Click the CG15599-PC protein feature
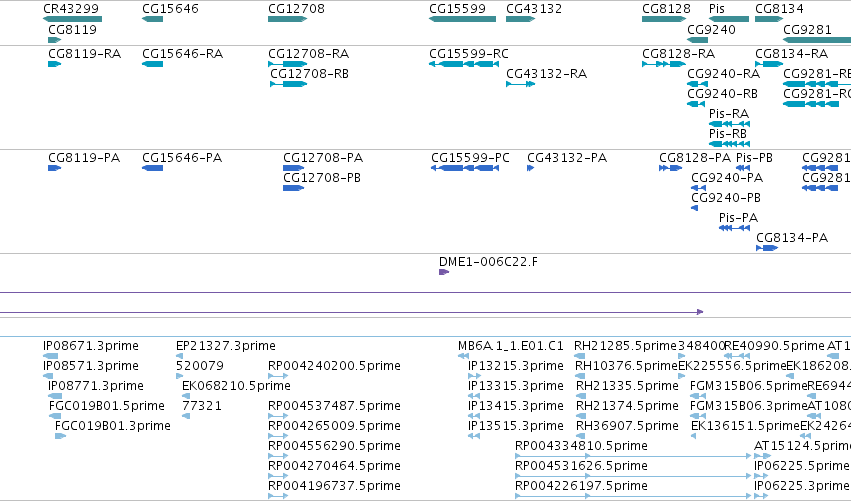 pos(465,168)
